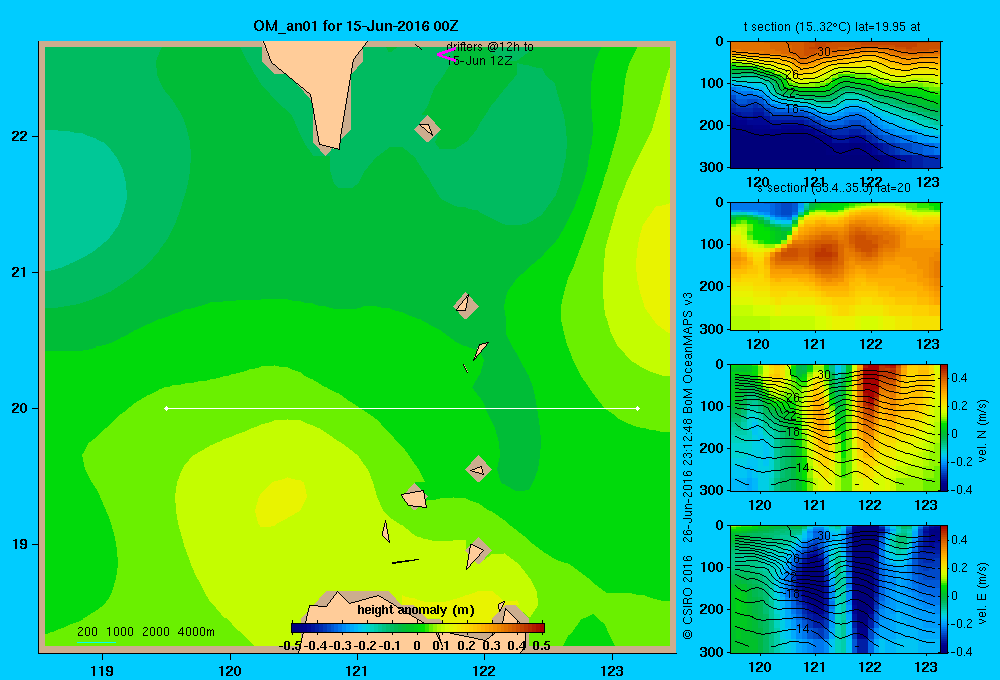This screenshot has height=680, width=1000.
Task: Click the left endpoint of the white section line
Action: pyautogui.click(x=166, y=408)
